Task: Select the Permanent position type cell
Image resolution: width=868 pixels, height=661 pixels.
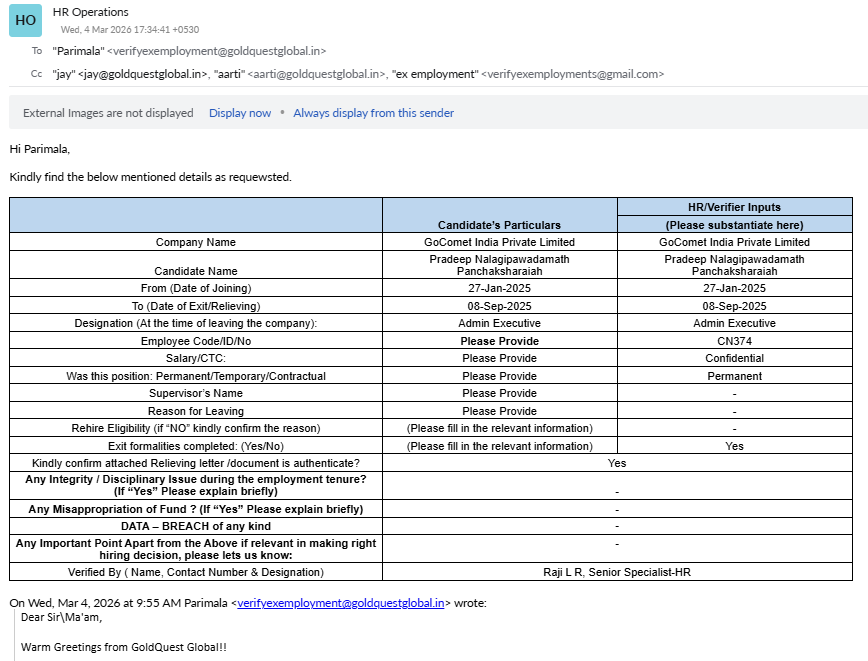Action: (734, 376)
